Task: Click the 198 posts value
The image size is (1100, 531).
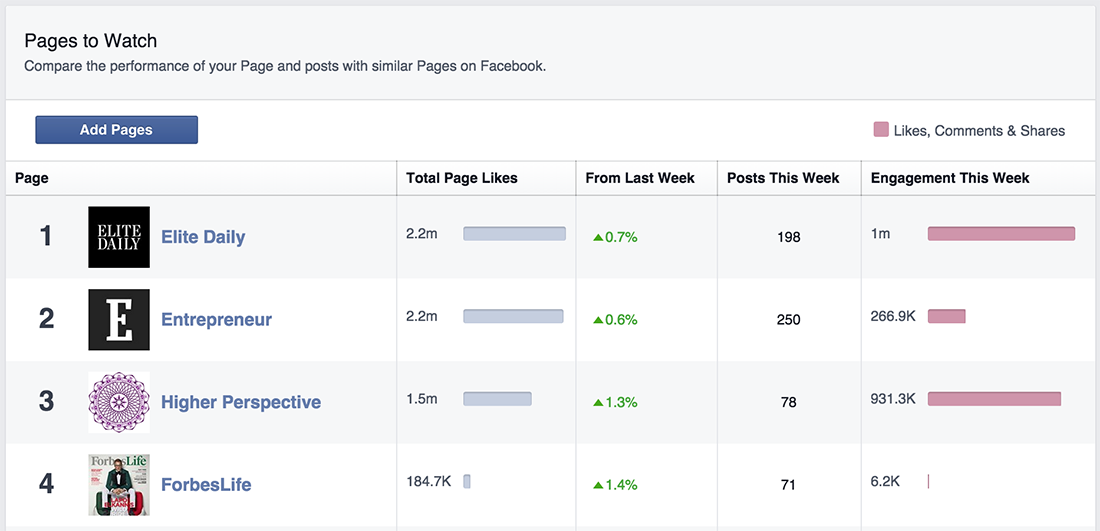Action: 789,238
